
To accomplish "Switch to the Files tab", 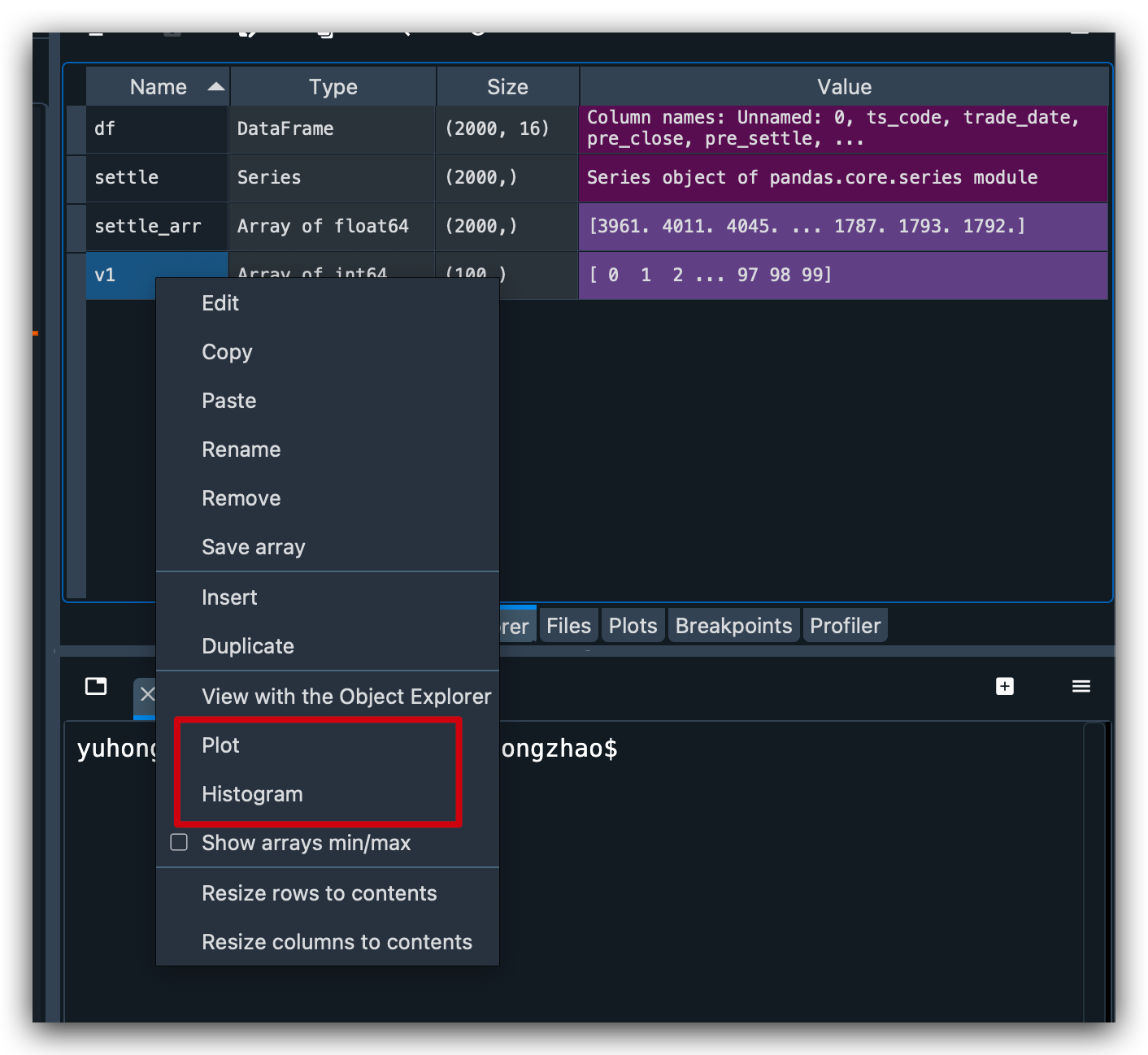I will pos(568,626).
